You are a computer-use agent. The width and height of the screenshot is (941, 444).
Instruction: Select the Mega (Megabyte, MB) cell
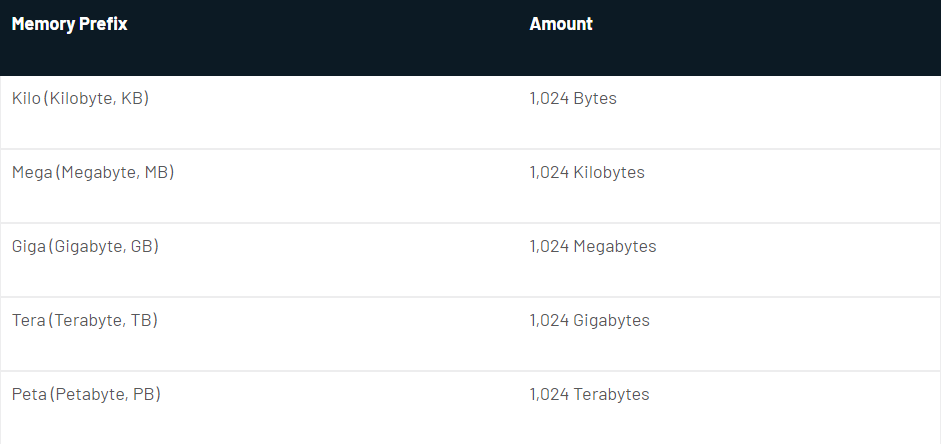point(93,173)
